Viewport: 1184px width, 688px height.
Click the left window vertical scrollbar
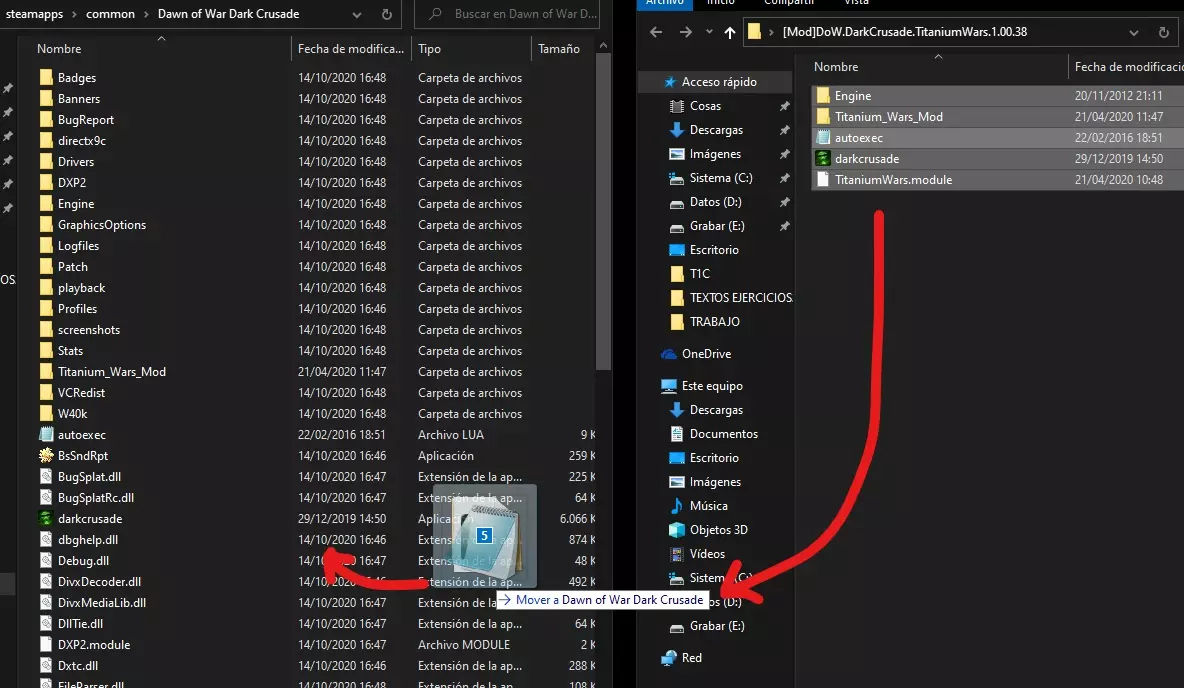(603, 211)
